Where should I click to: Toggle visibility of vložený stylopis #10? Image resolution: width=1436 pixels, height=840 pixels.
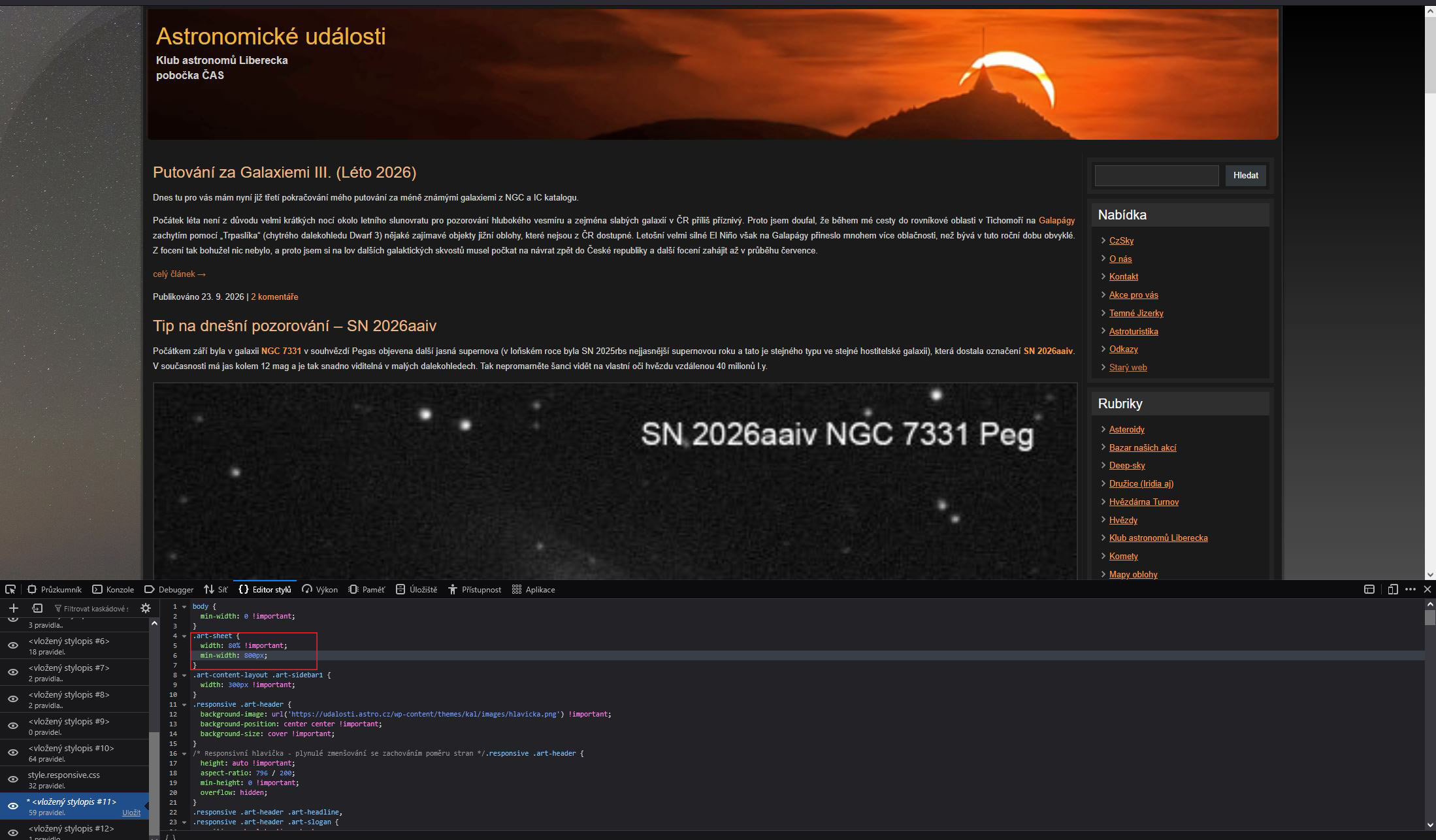(12, 752)
